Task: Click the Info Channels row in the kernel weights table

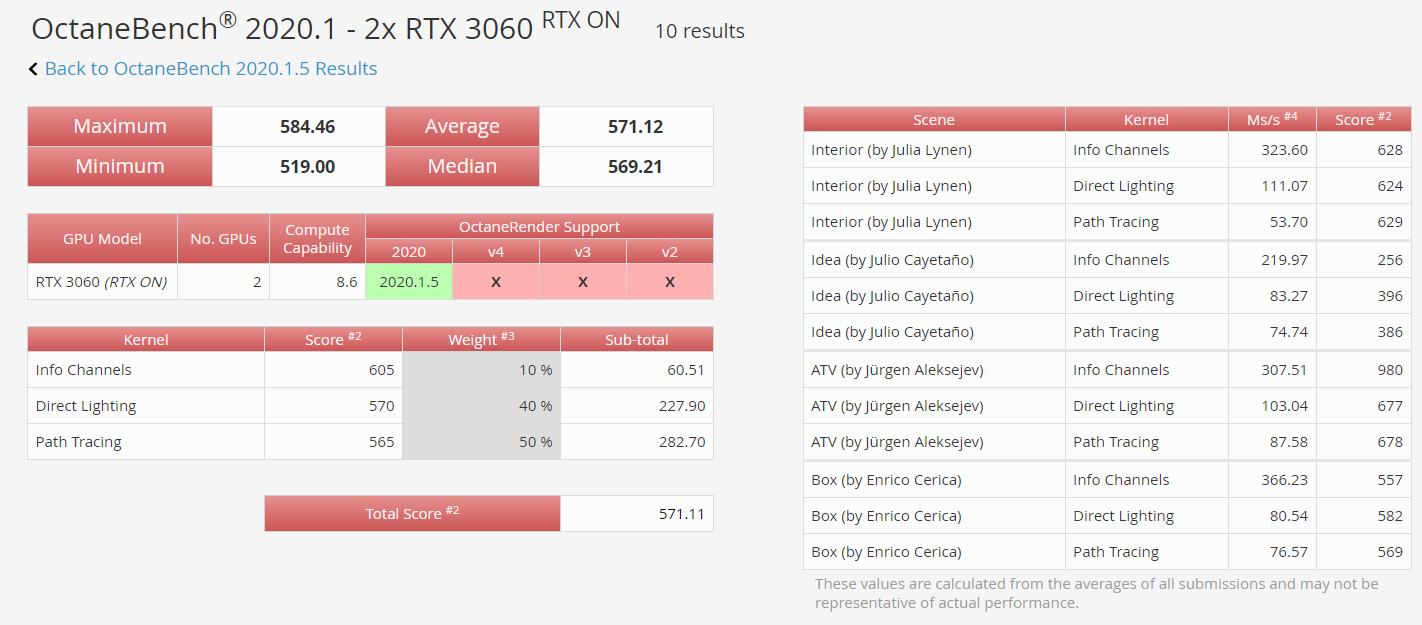Action: point(370,370)
